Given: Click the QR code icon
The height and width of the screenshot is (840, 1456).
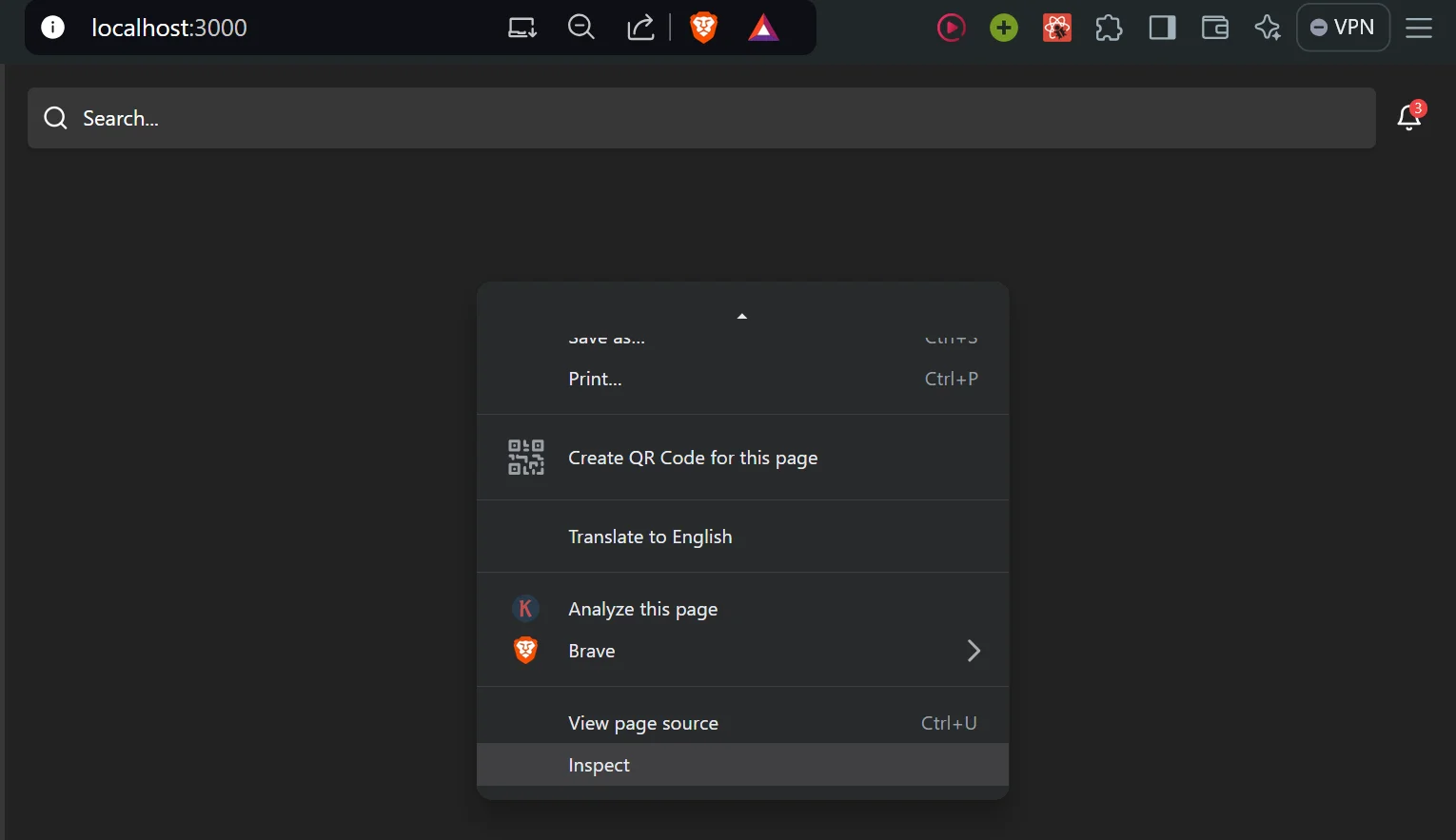Looking at the screenshot, I should pyautogui.click(x=526, y=458).
